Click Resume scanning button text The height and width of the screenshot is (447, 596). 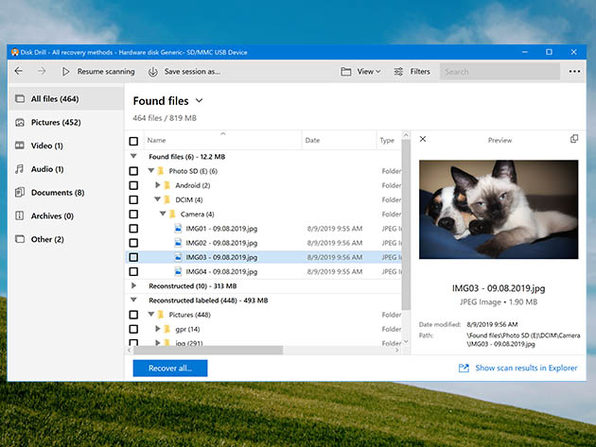coord(106,71)
